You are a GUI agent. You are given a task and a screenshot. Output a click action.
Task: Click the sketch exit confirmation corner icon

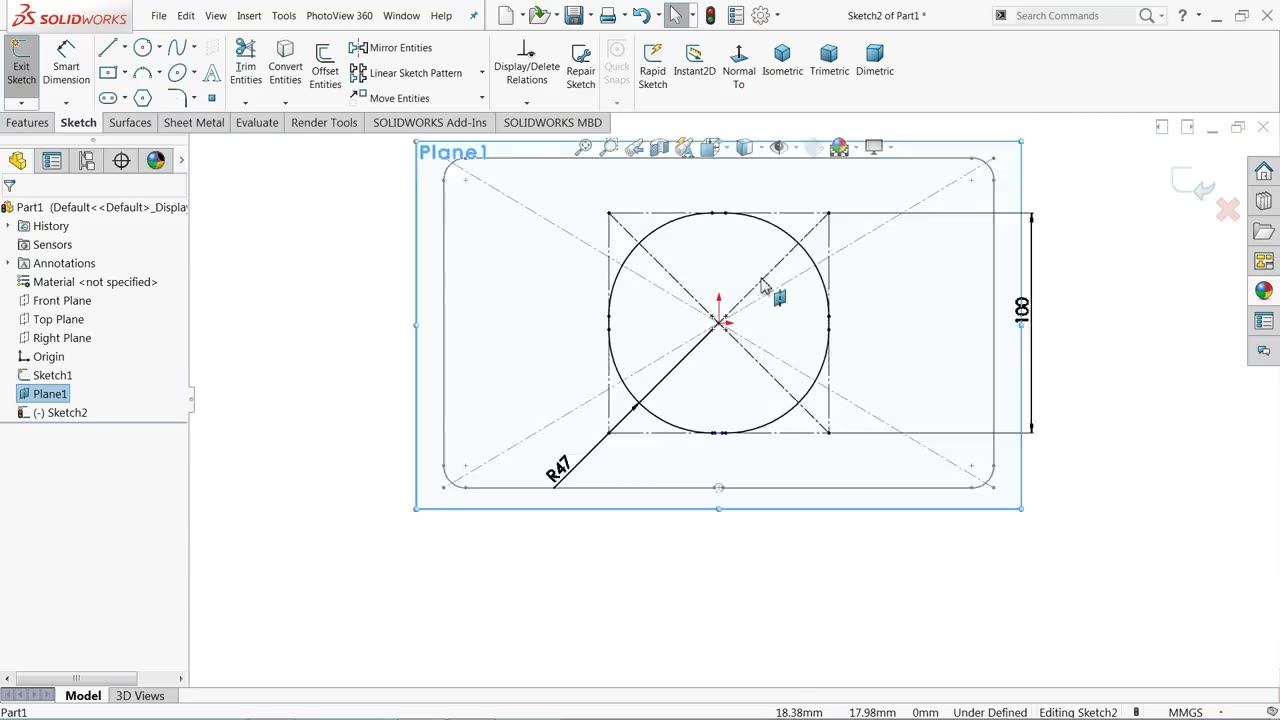(1193, 184)
